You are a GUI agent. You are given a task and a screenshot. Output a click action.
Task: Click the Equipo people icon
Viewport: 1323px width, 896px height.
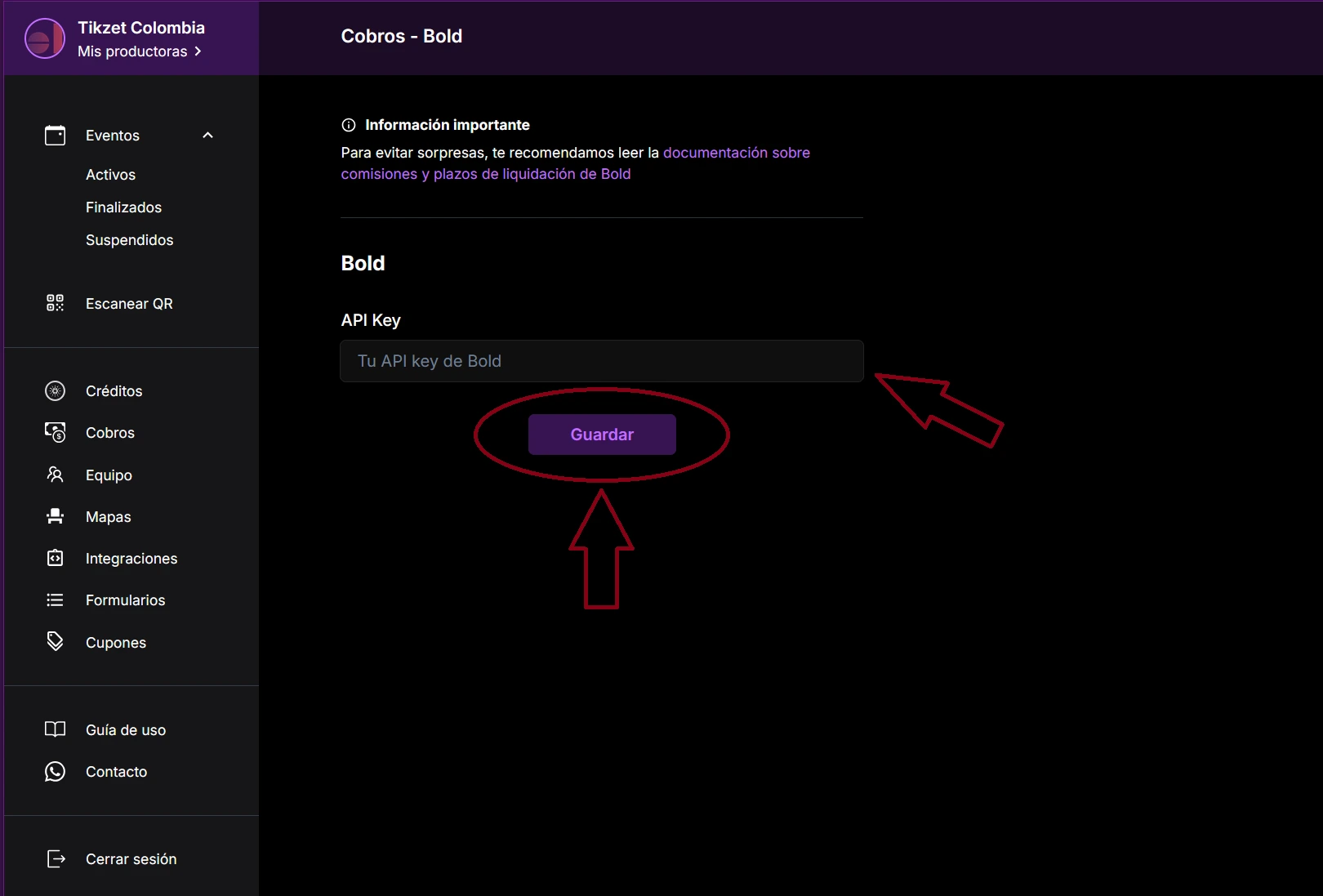pos(55,475)
